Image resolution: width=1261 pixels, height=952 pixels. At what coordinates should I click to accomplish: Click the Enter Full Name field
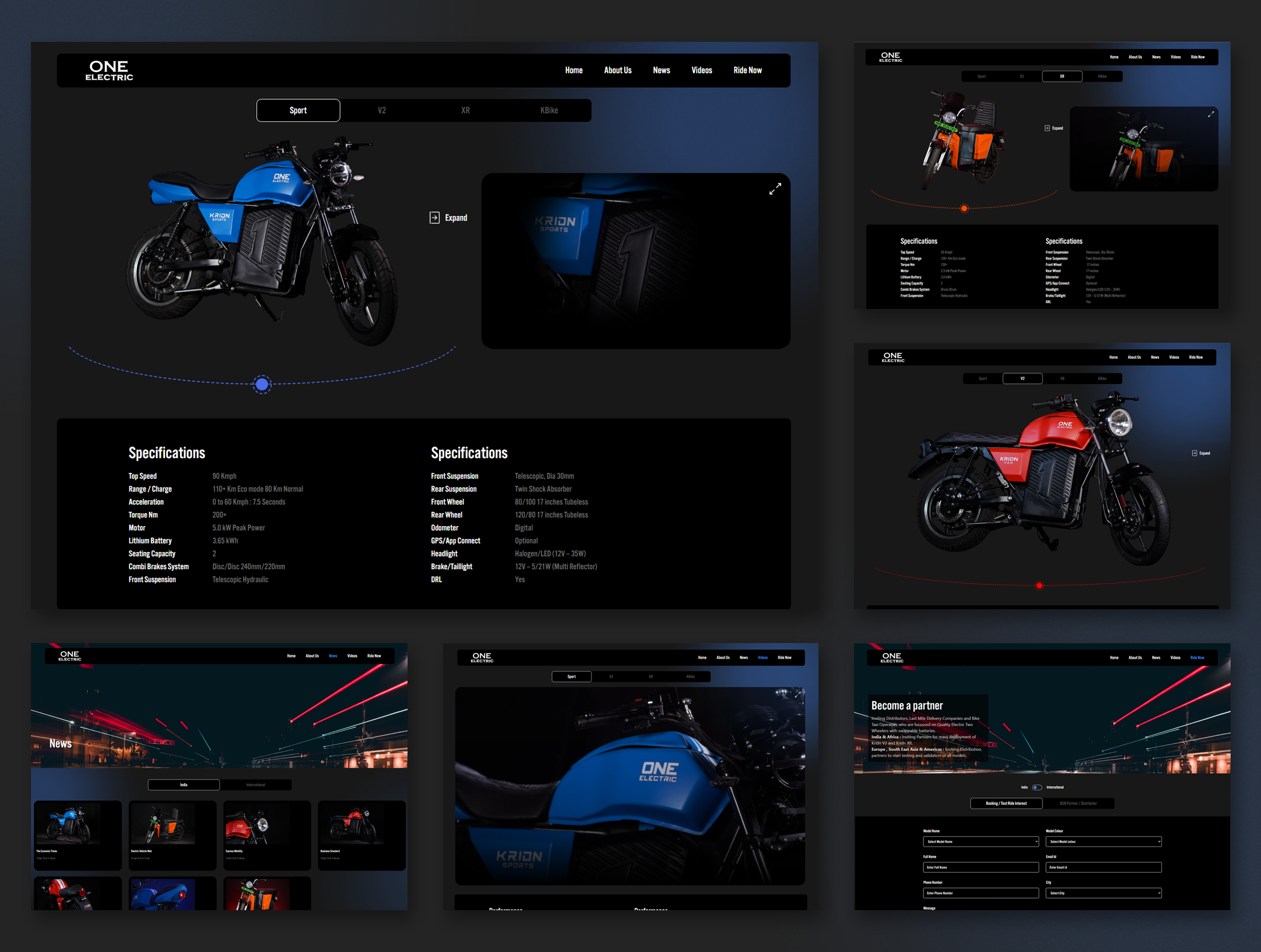(x=981, y=868)
